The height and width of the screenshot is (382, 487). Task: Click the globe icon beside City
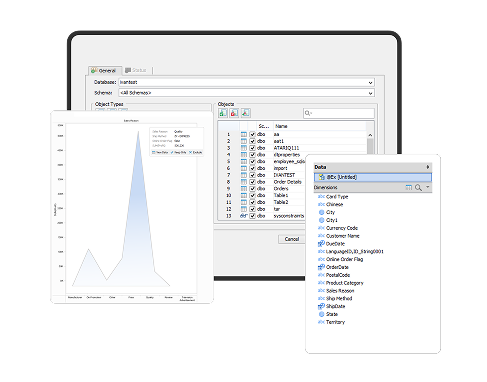321,212
